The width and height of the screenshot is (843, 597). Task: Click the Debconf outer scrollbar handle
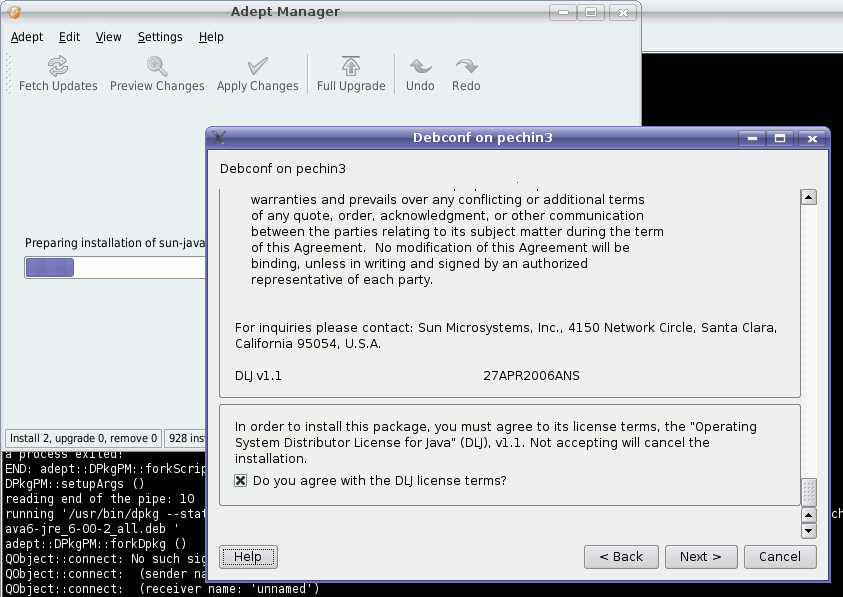tap(809, 492)
